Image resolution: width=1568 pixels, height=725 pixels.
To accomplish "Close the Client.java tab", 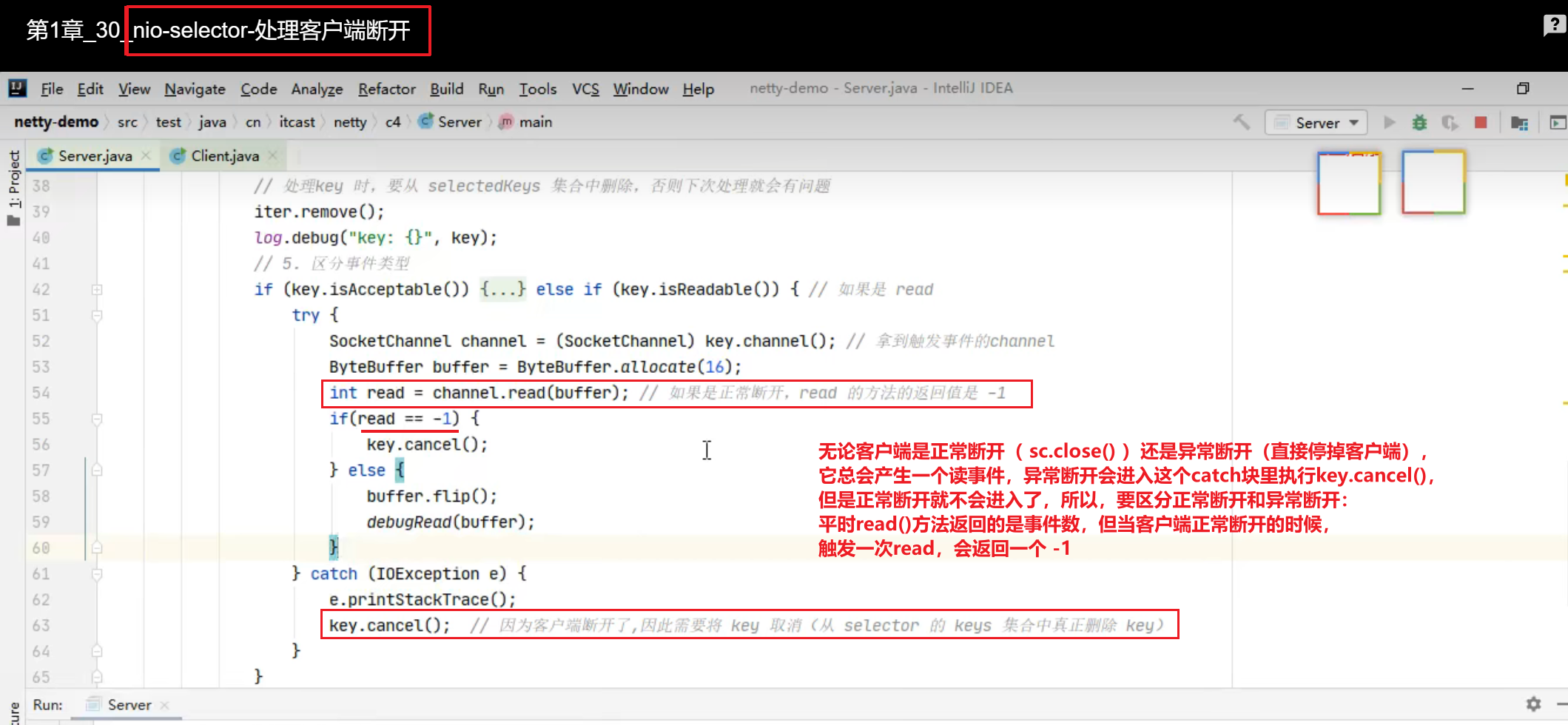I will (273, 155).
